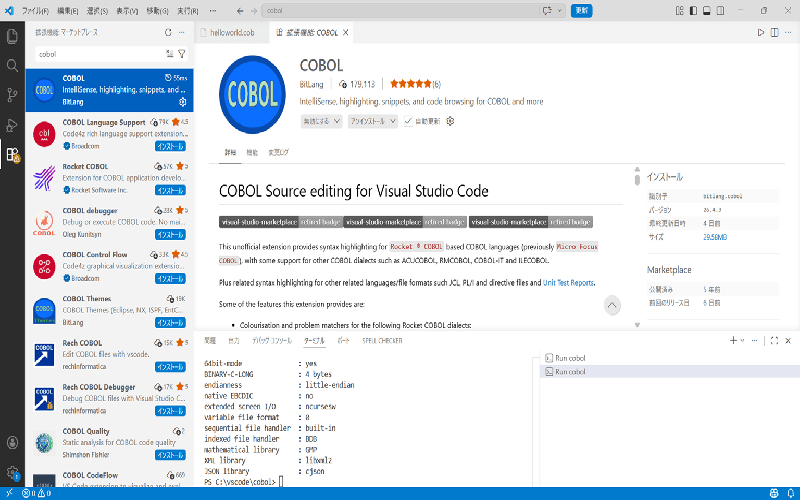The height and width of the screenshot is (500, 800).
Task: Open the Manage gear in the activity bar
Action: click(x=12, y=472)
